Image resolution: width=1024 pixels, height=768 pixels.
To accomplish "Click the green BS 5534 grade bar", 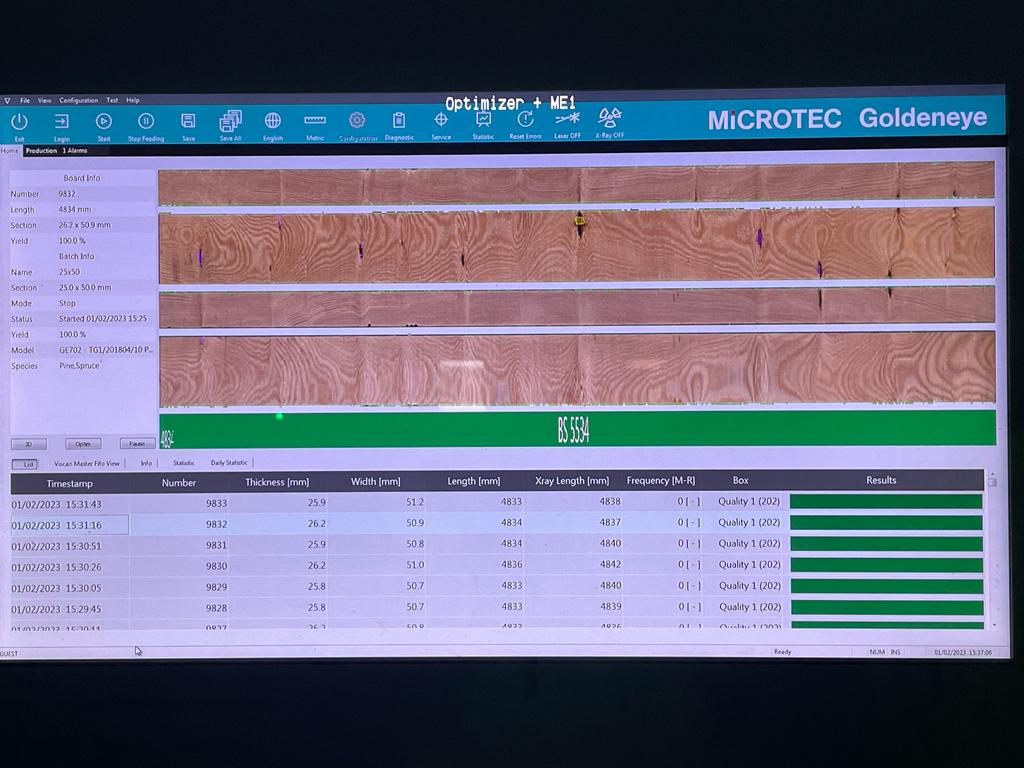I will (x=577, y=428).
